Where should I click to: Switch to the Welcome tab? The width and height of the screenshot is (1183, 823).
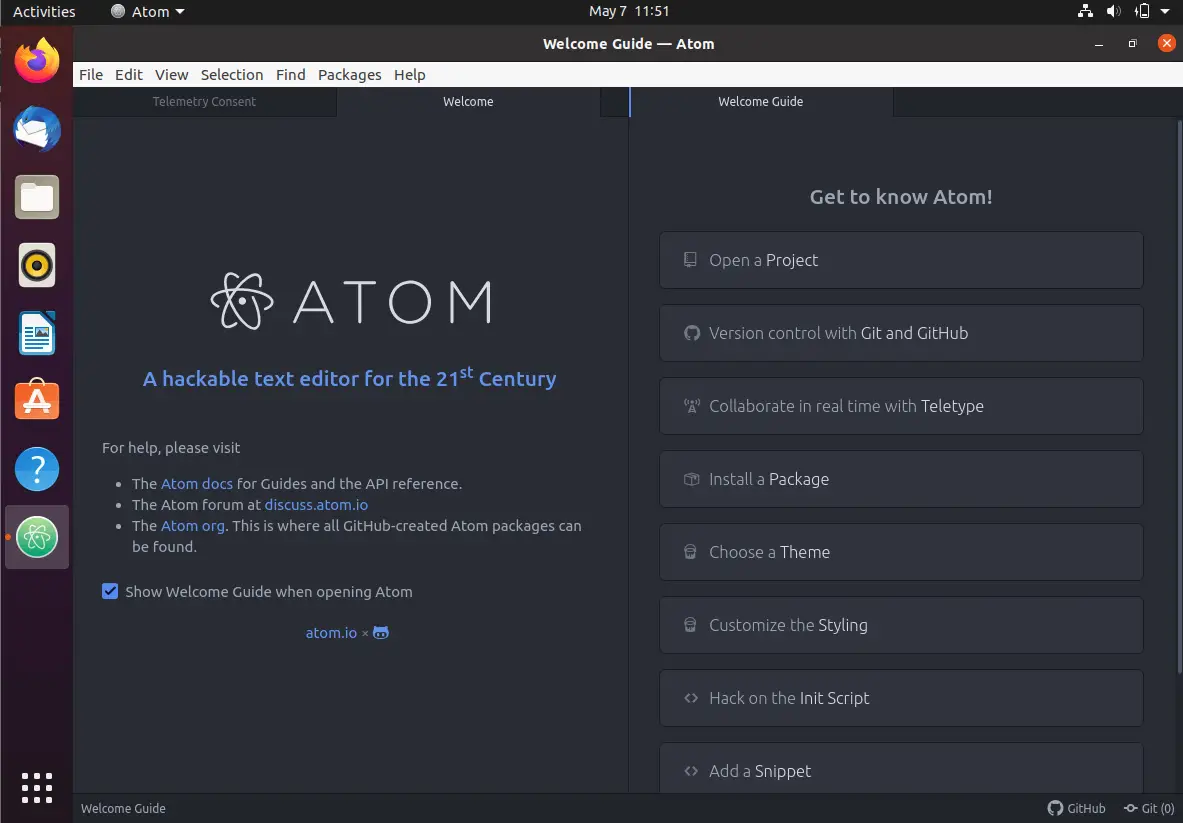(x=469, y=102)
